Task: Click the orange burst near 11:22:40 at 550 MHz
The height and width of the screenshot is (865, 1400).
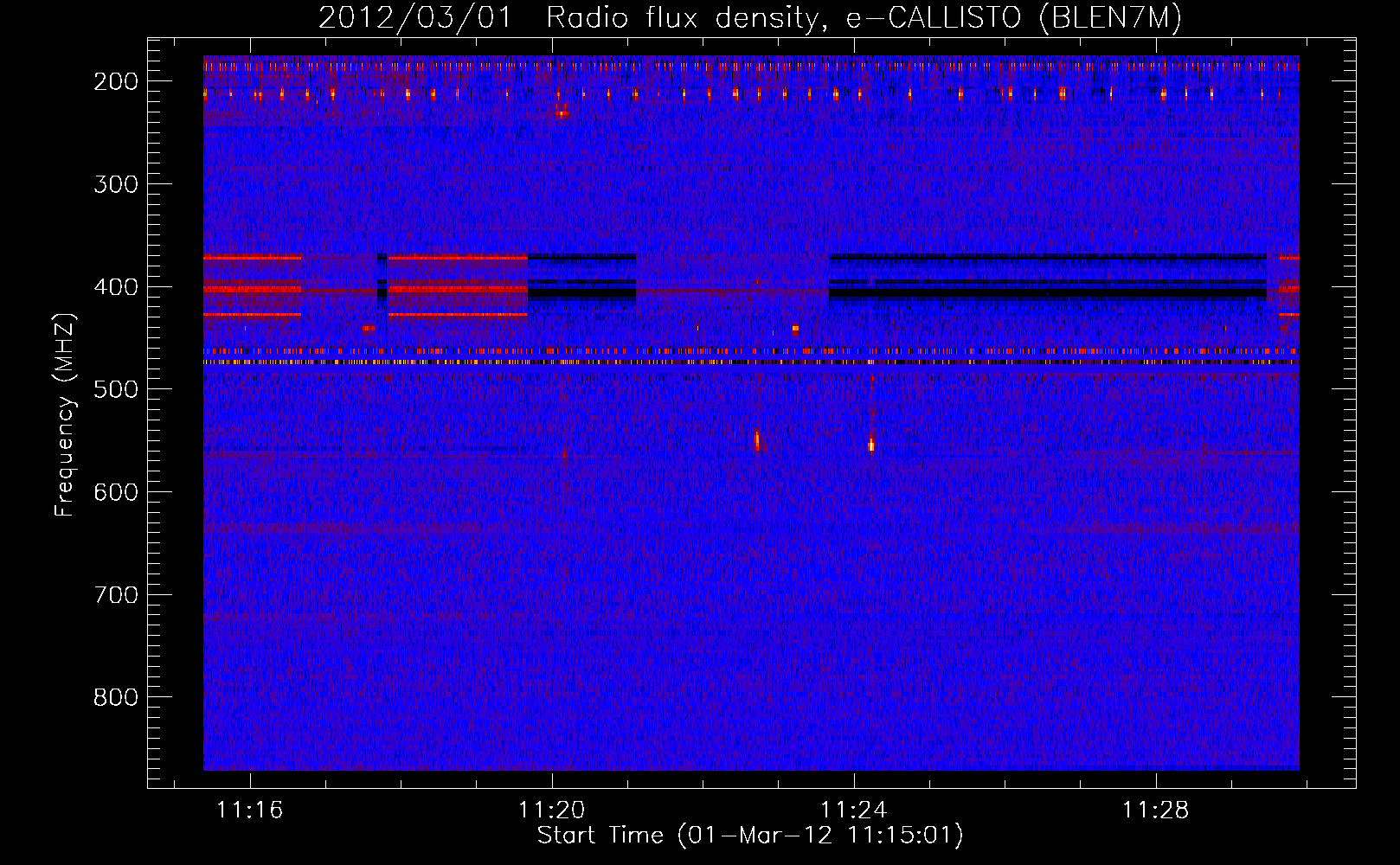Action: point(757,441)
